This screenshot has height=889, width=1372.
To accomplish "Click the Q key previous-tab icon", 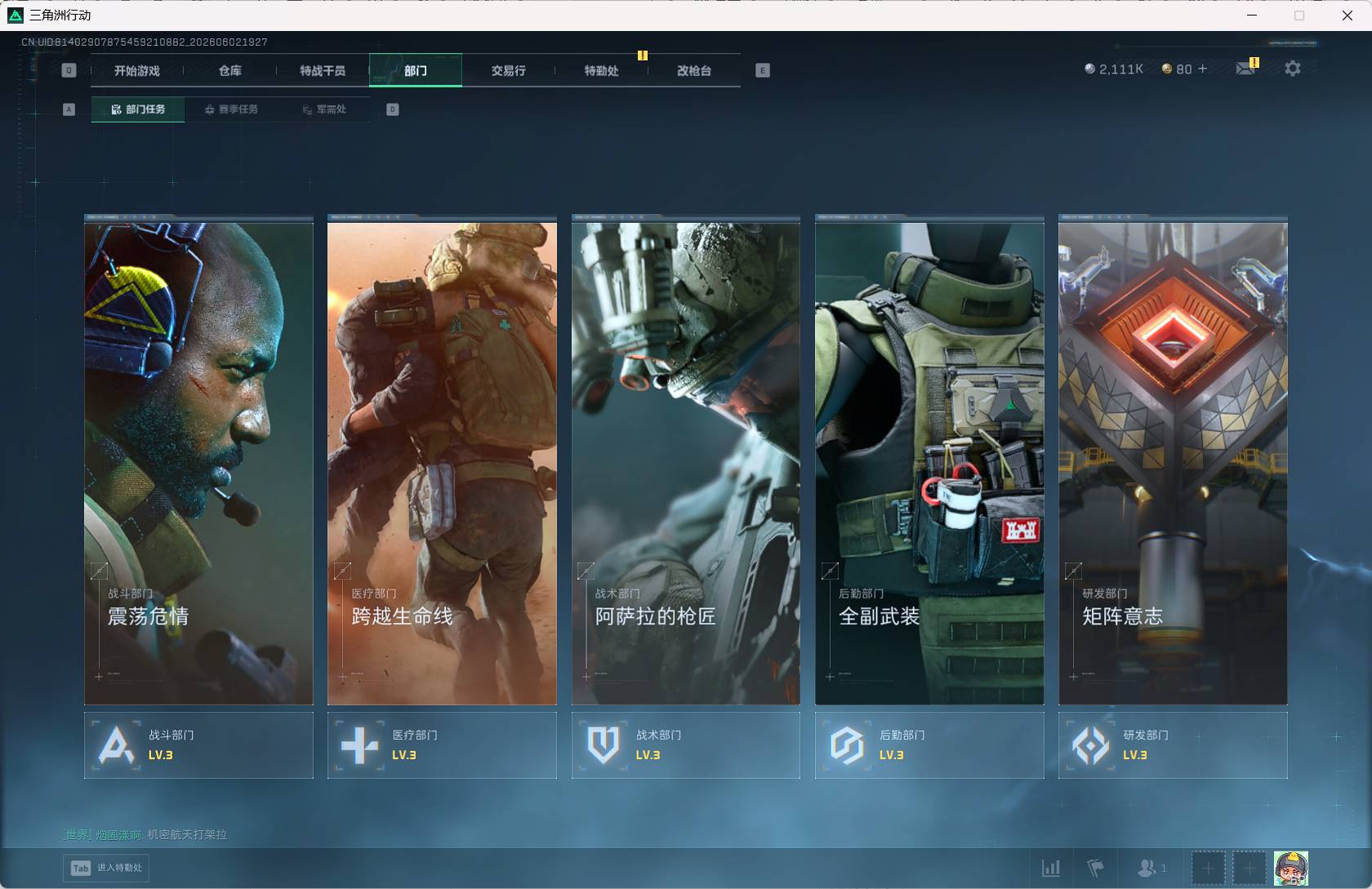I will [x=69, y=70].
